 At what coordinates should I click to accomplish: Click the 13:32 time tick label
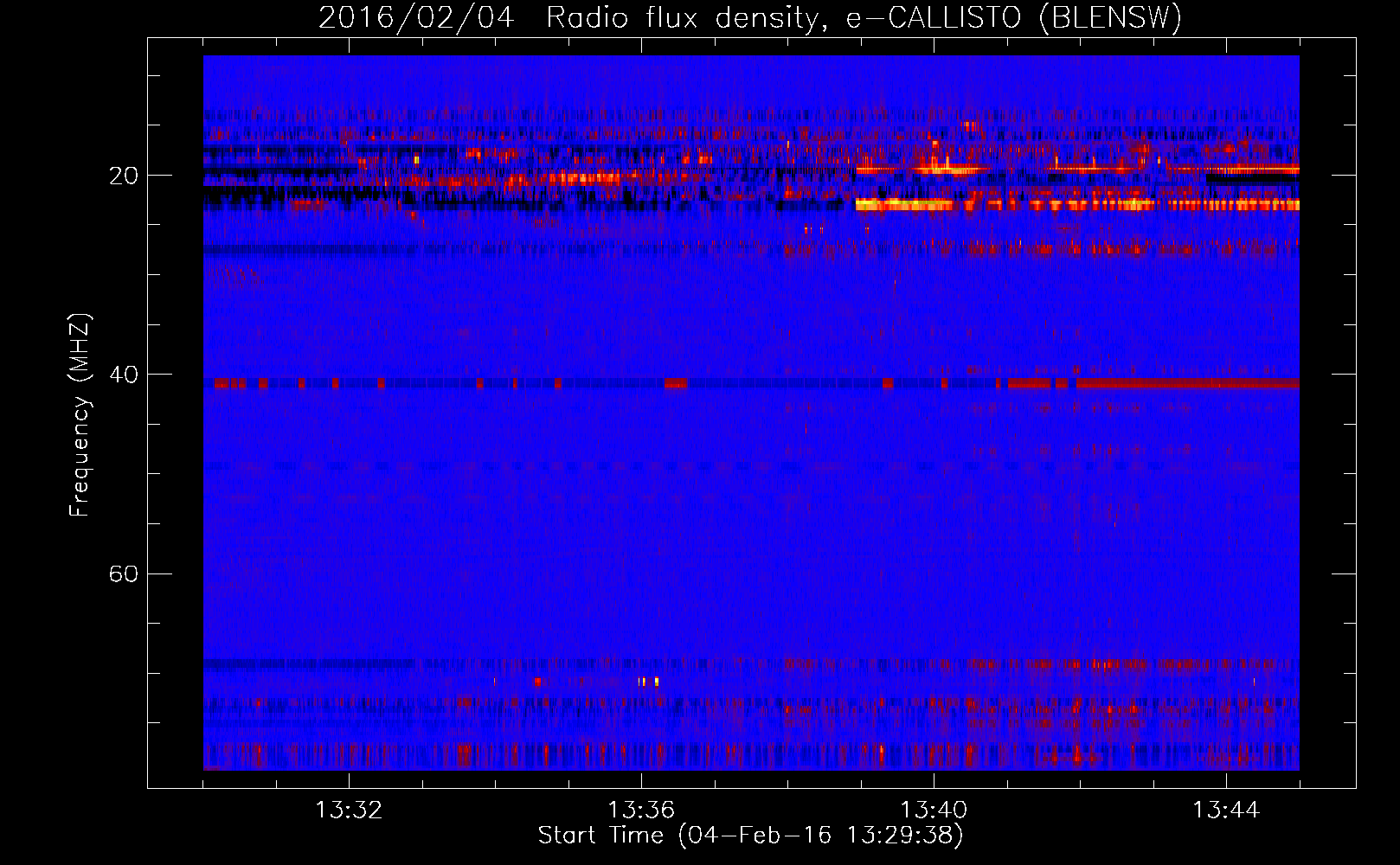349,811
